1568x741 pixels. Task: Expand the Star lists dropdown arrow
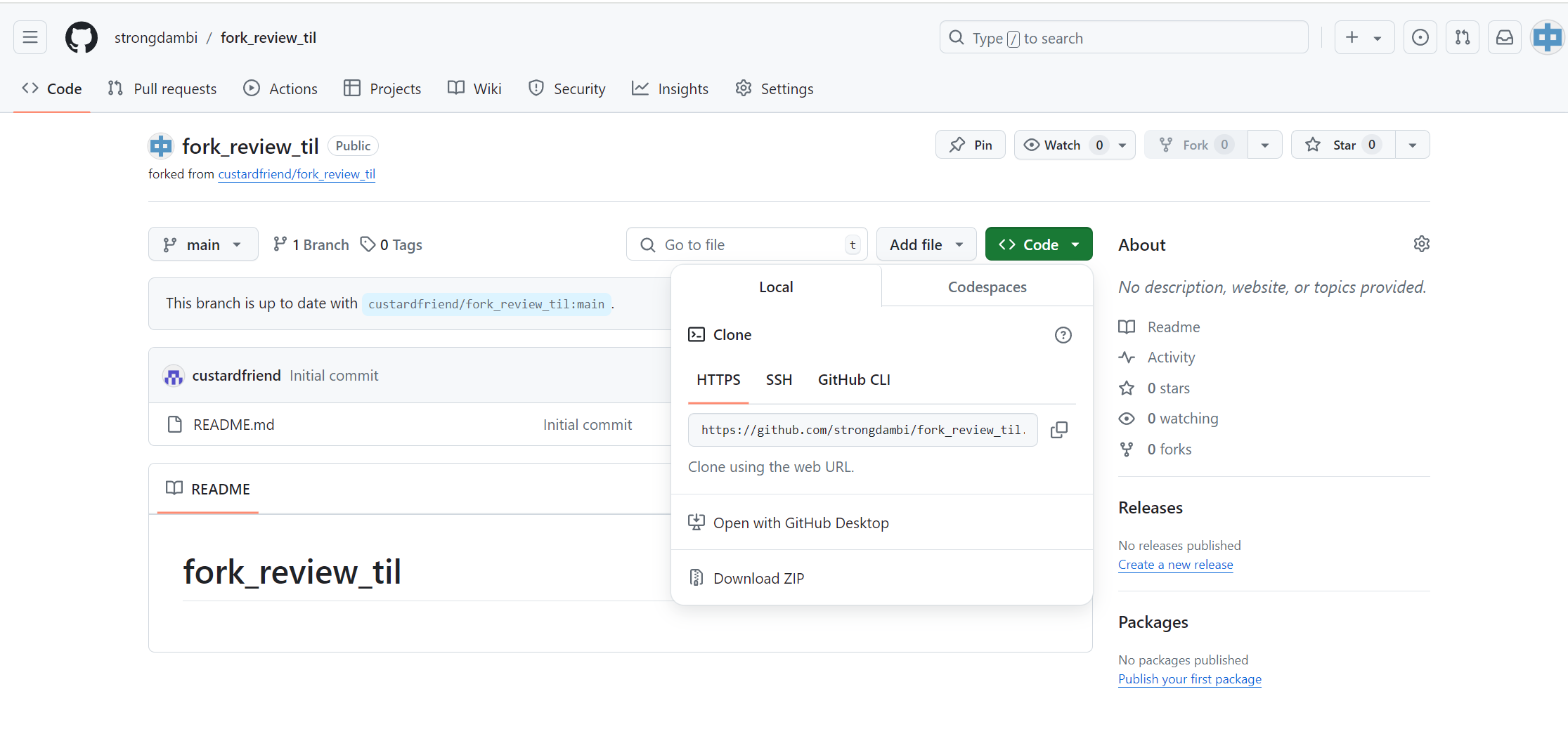click(1413, 145)
